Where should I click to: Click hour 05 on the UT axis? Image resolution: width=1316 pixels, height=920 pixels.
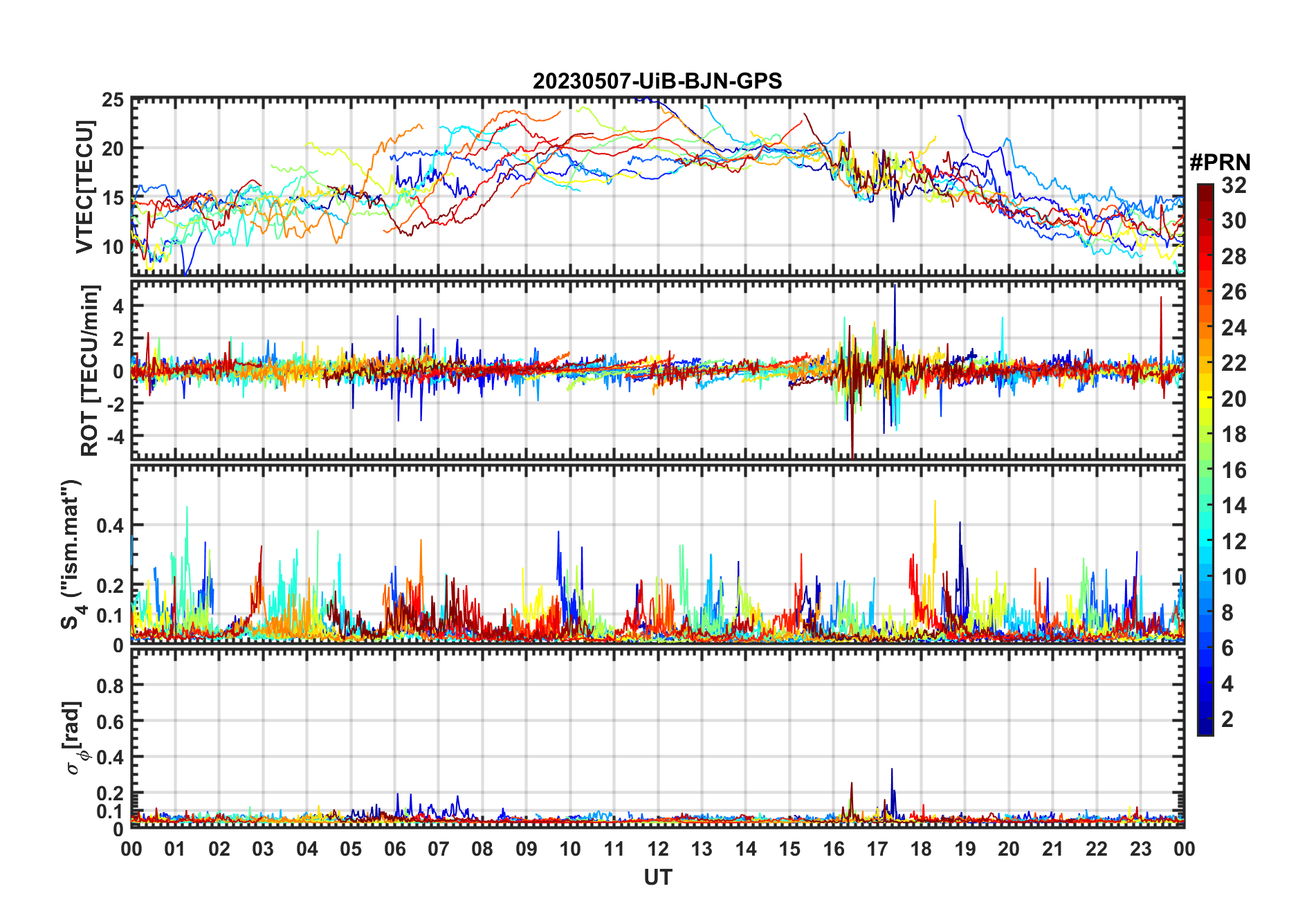click(x=351, y=849)
